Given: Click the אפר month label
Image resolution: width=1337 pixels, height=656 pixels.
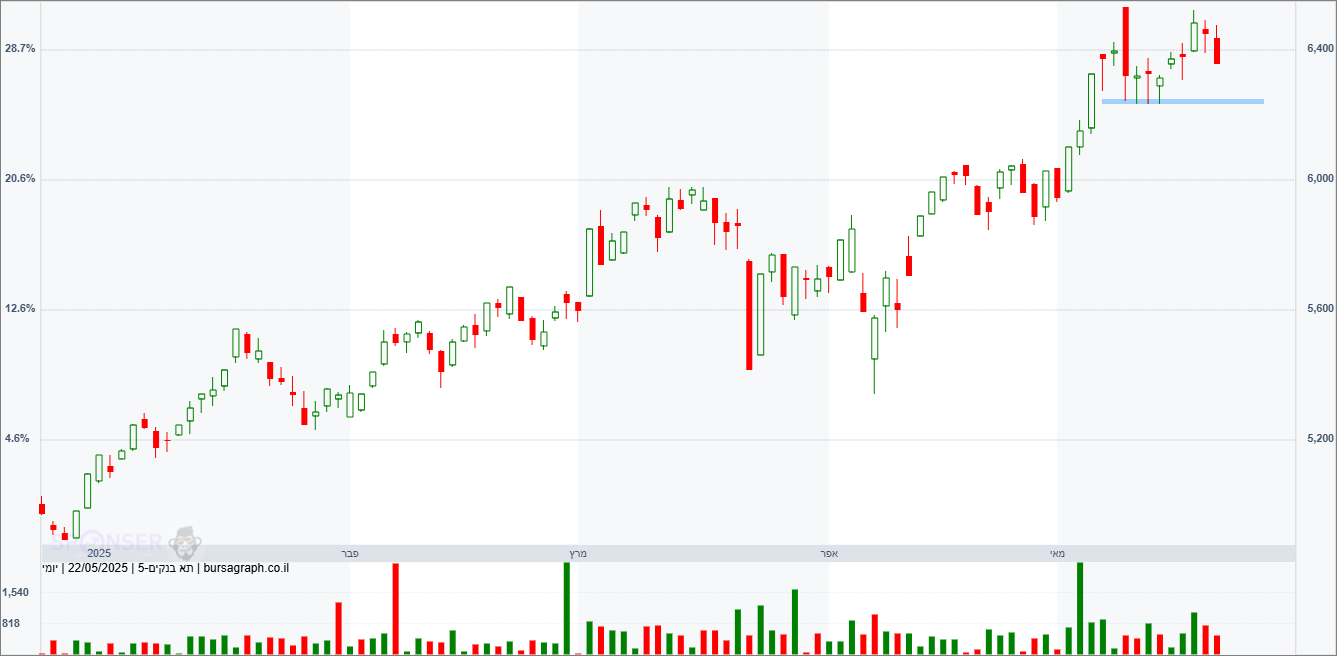Looking at the screenshot, I should [x=828, y=553].
